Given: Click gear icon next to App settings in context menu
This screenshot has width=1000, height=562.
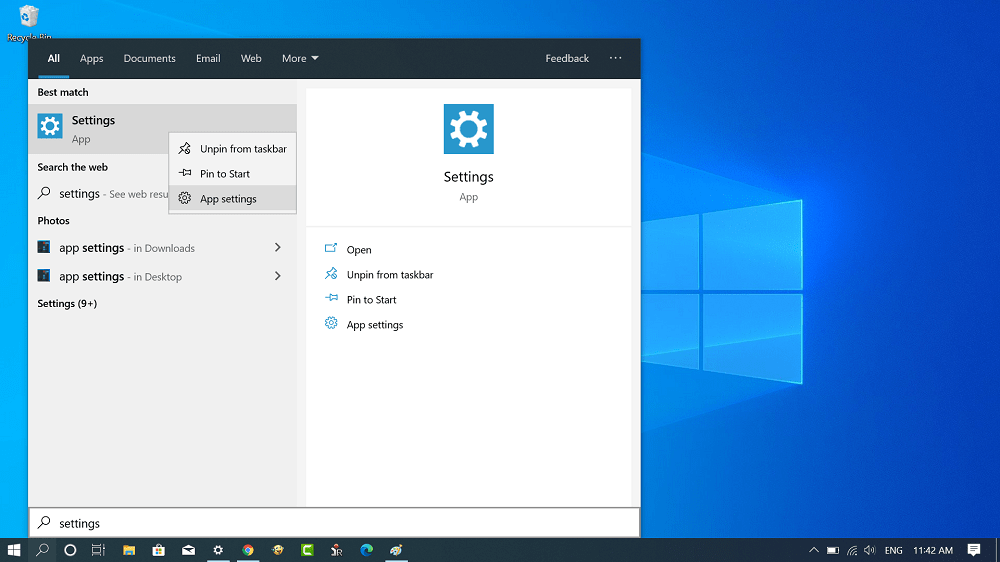Looking at the screenshot, I should [184, 198].
